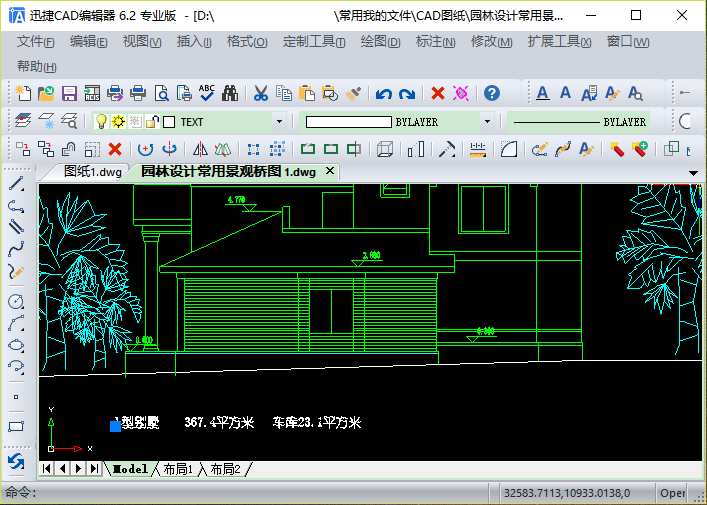Select the Circle drawing tool
This screenshot has width=707, height=505.
16,301
